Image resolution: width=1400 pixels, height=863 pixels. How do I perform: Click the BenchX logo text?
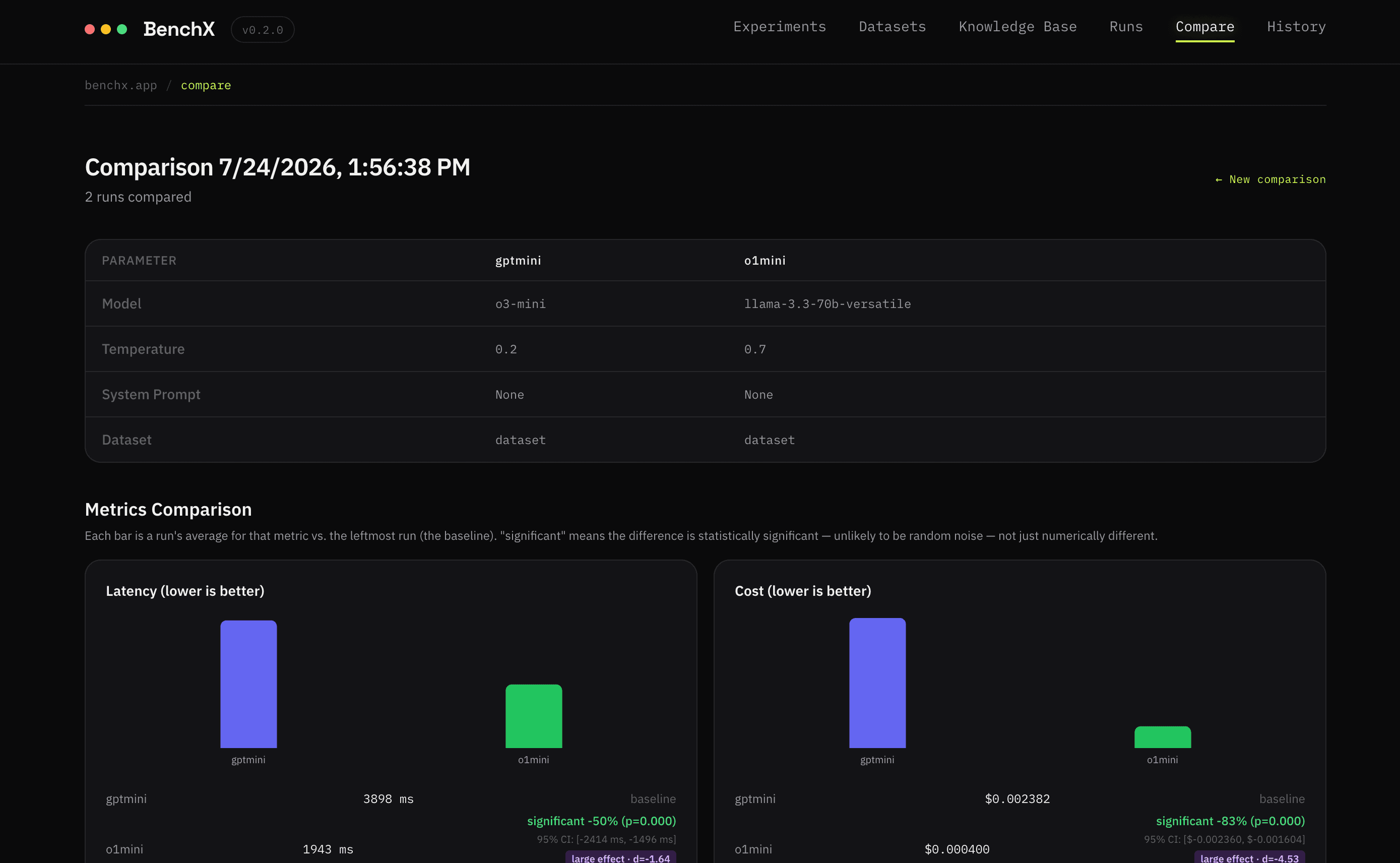[x=178, y=29]
